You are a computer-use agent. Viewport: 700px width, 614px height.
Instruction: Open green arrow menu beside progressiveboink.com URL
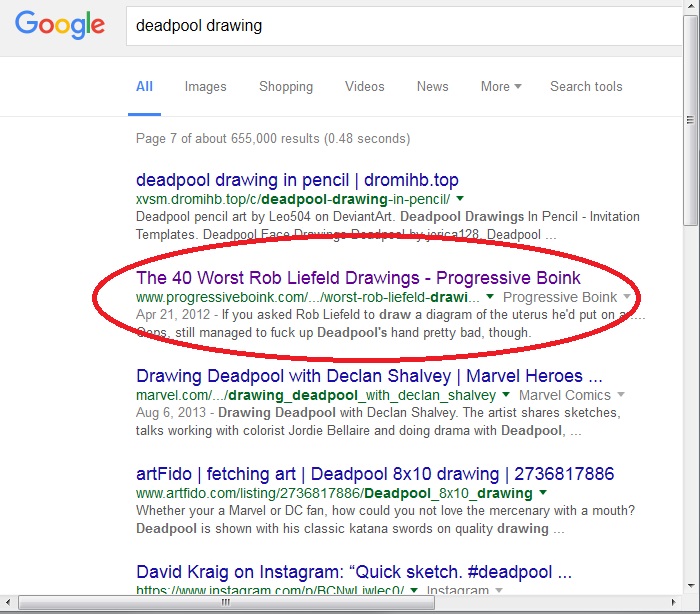[489, 297]
